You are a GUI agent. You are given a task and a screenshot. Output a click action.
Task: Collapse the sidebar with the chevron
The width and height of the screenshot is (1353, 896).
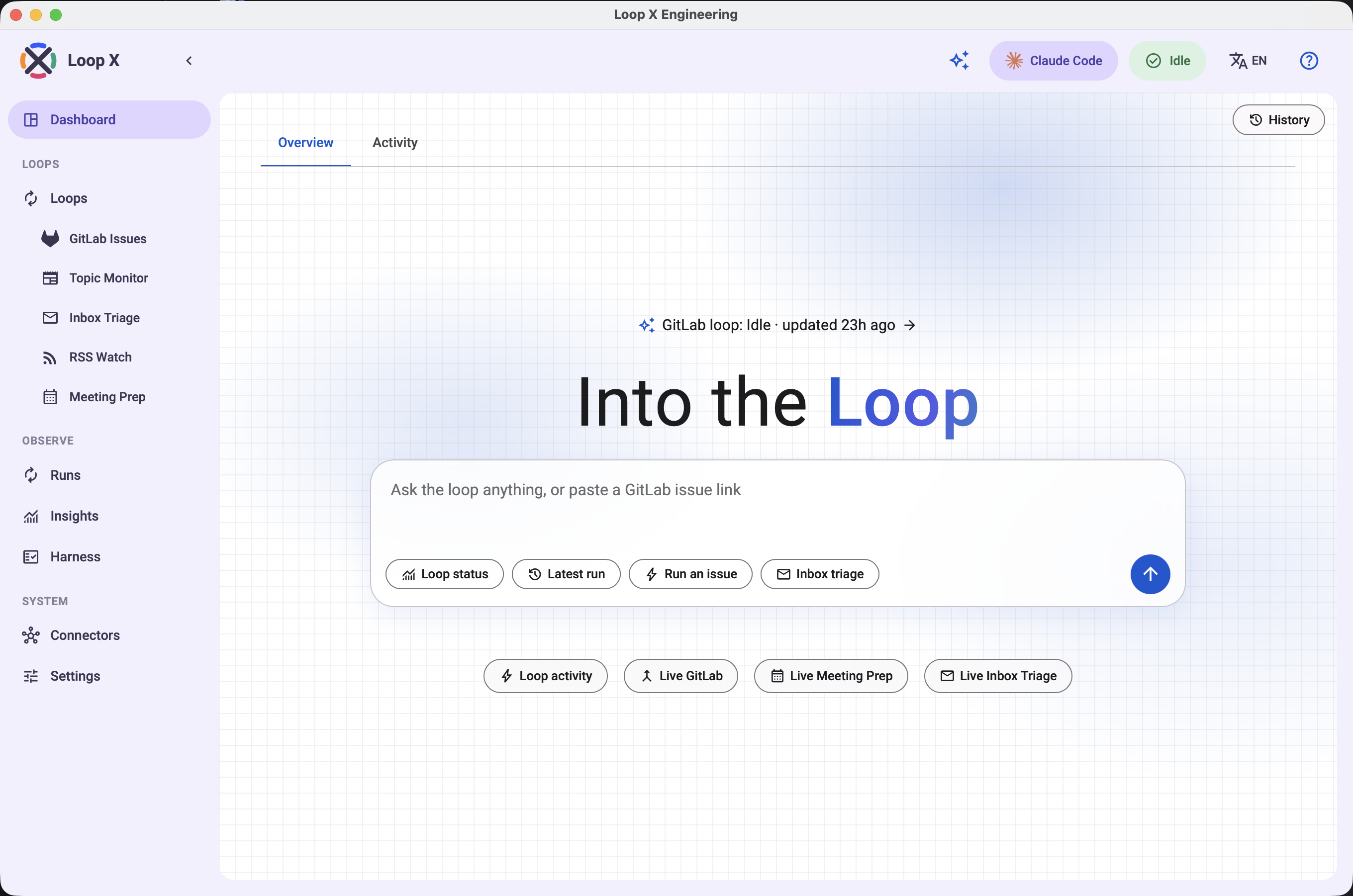(x=189, y=61)
